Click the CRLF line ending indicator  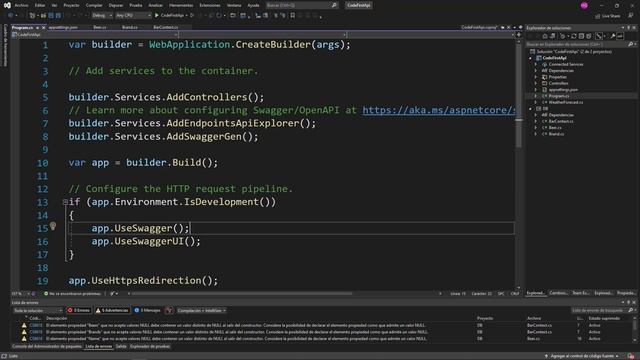click(x=515, y=294)
